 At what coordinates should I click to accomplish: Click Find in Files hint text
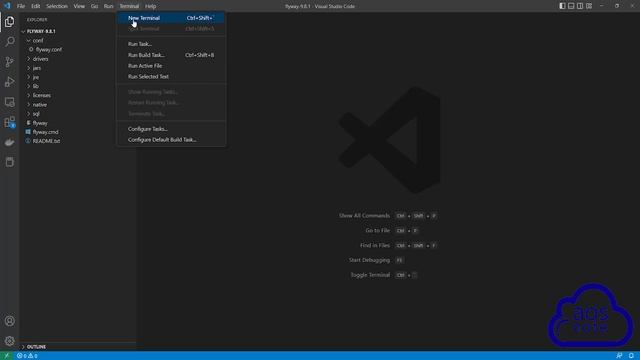pyautogui.click(x=375, y=245)
